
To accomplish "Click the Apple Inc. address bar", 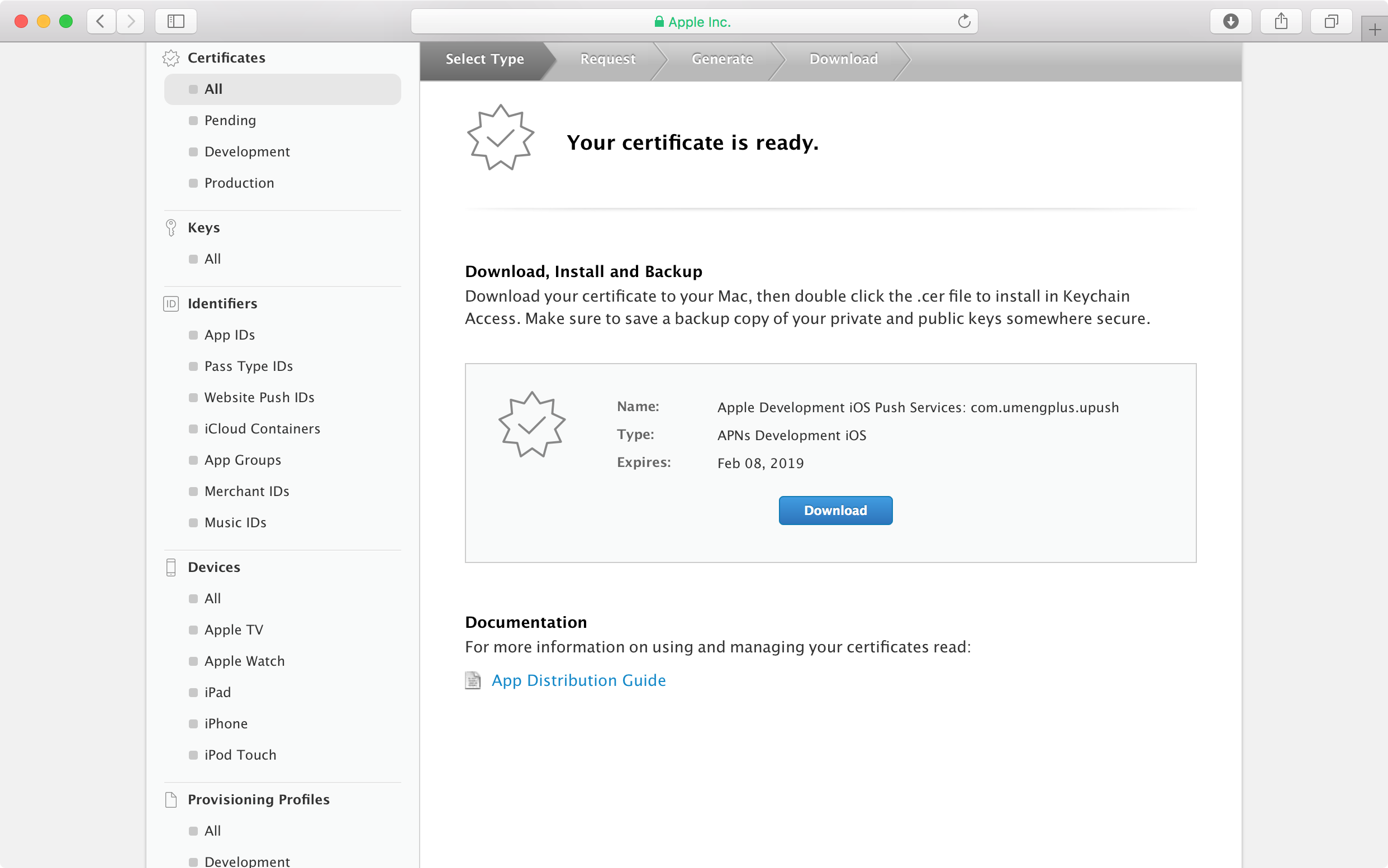I will pyautogui.click(x=693, y=22).
